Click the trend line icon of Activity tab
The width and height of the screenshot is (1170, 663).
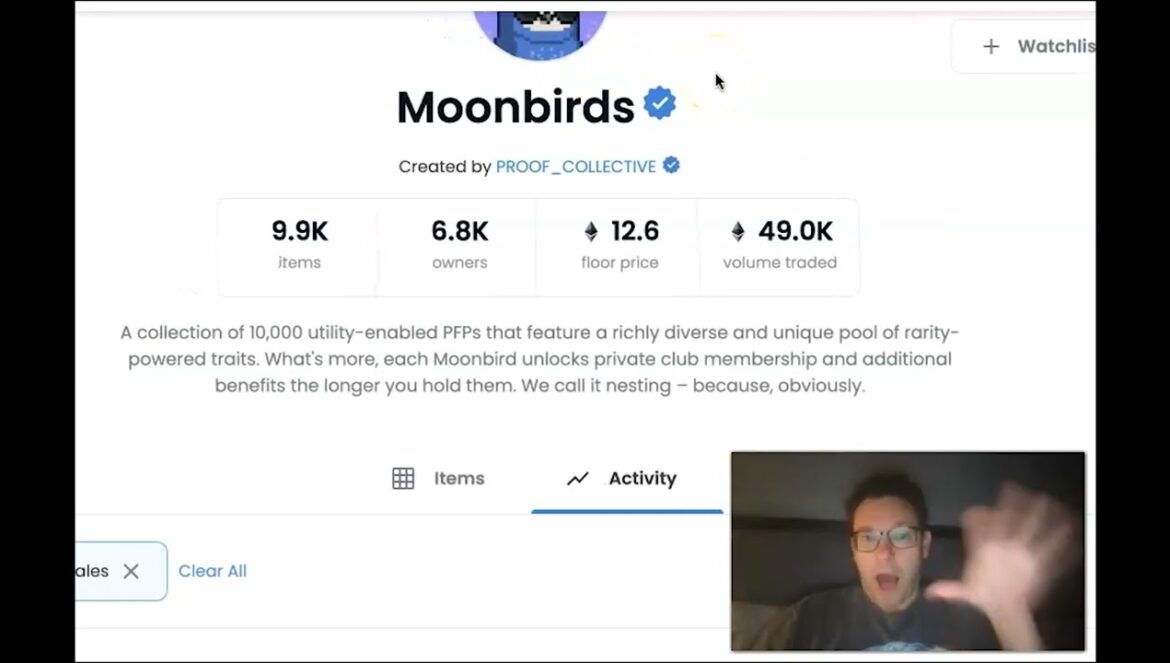click(578, 479)
